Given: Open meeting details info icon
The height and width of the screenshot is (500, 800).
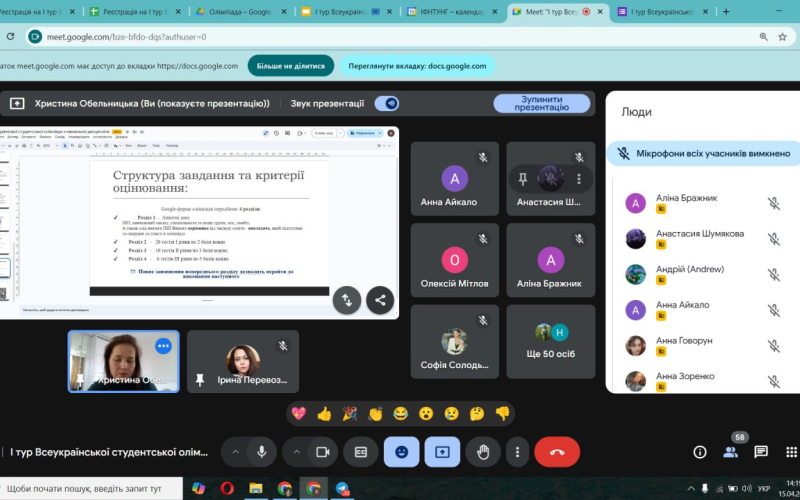Looking at the screenshot, I should [x=700, y=452].
